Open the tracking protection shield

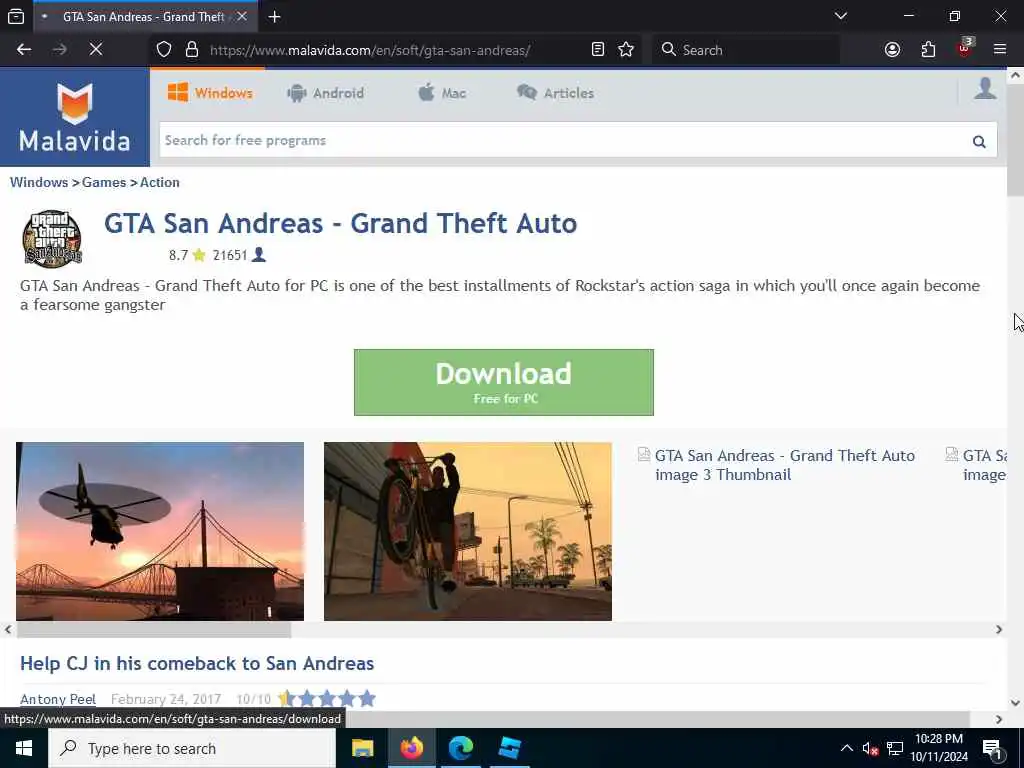point(164,50)
